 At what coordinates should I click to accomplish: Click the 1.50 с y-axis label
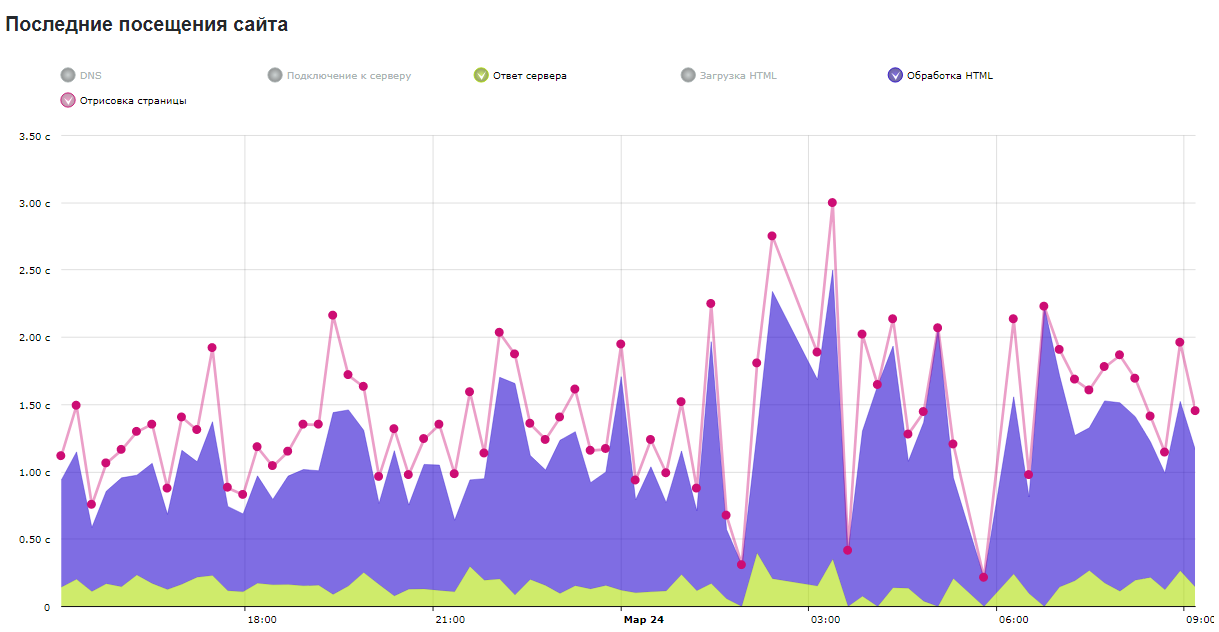point(35,405)
